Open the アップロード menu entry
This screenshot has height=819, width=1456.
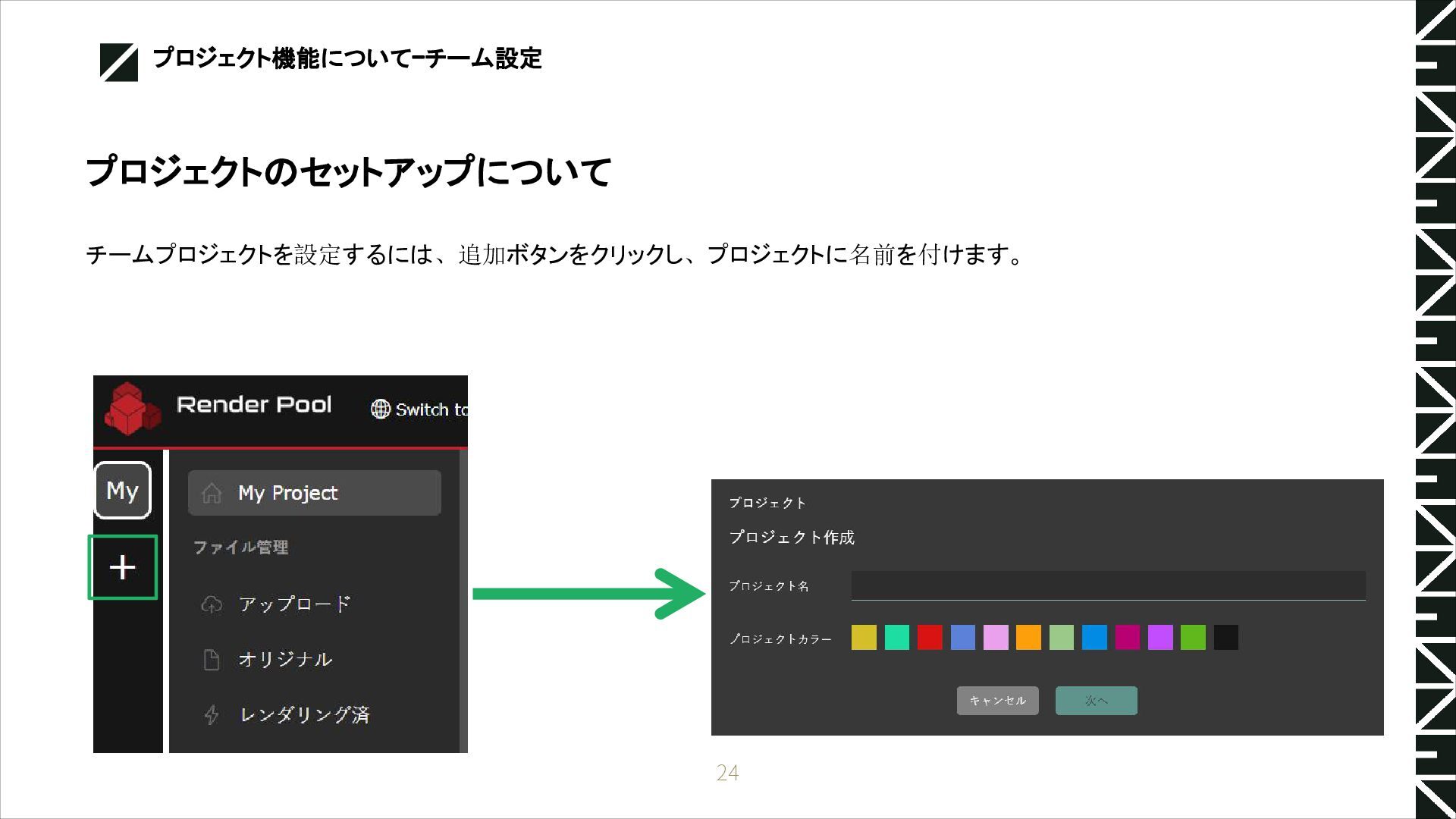[294, 604]
